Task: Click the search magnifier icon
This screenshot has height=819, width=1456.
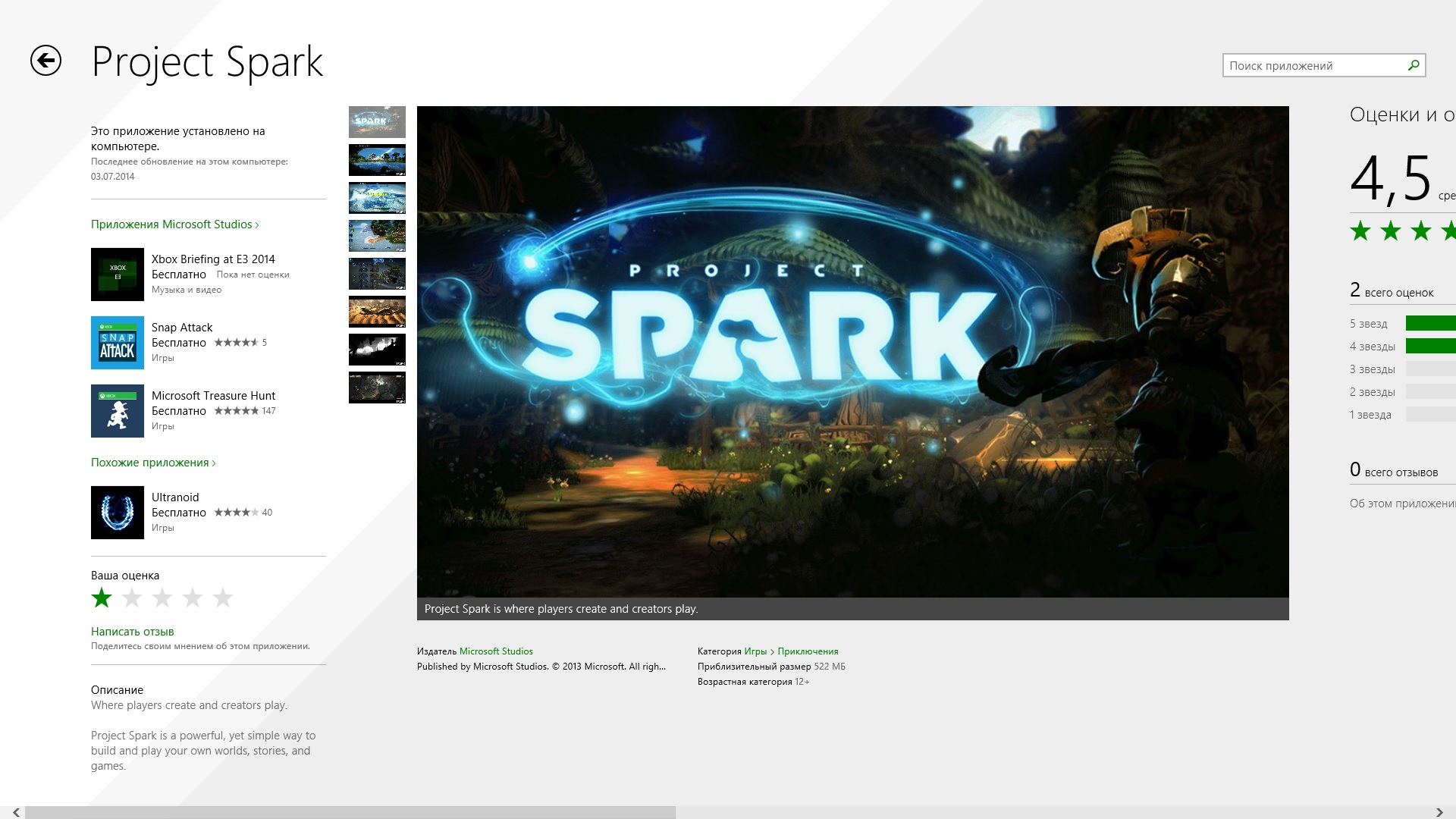Action: click(1414, 65)
